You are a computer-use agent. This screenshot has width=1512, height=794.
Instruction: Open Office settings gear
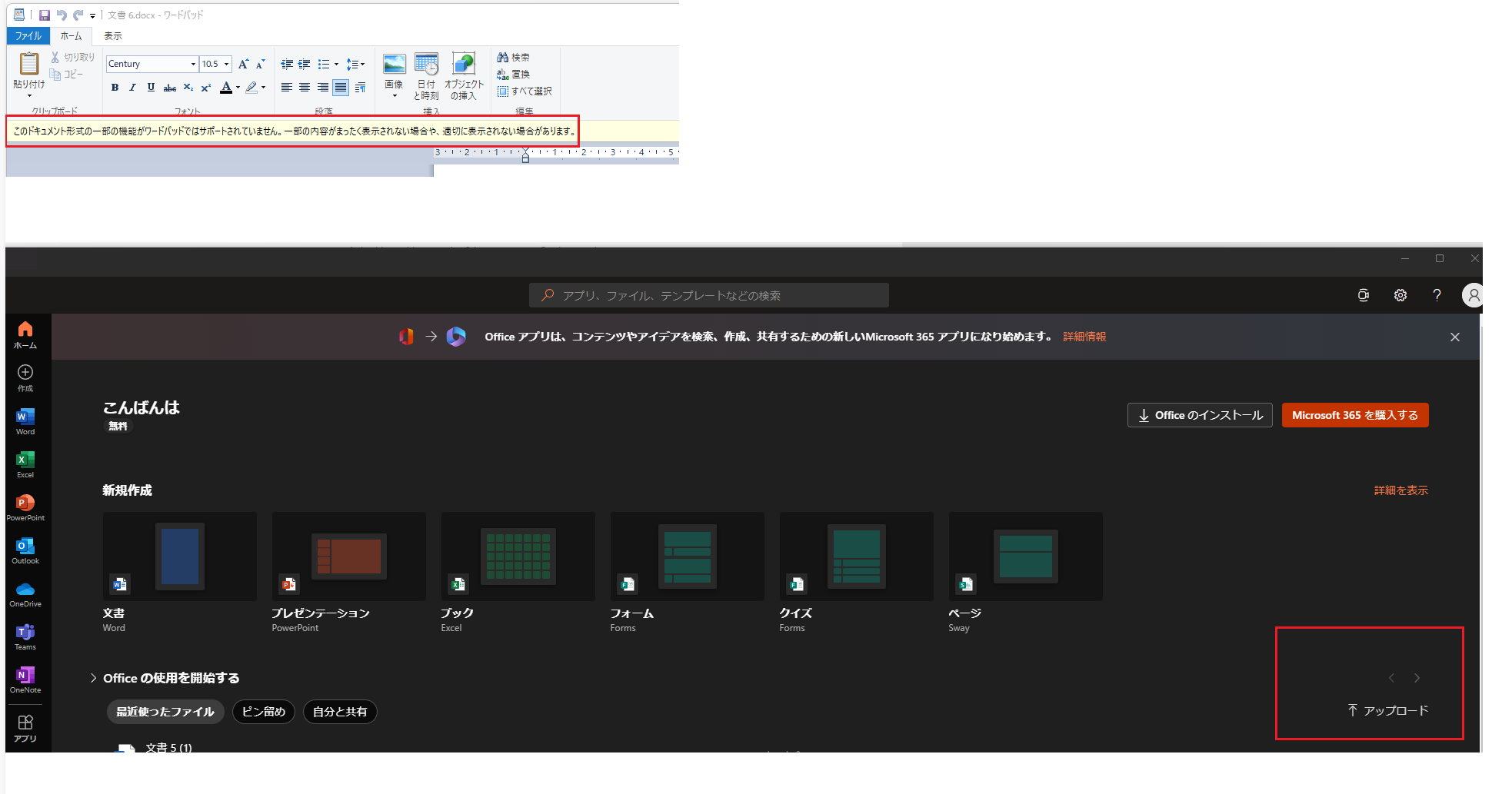(1400, 295)
